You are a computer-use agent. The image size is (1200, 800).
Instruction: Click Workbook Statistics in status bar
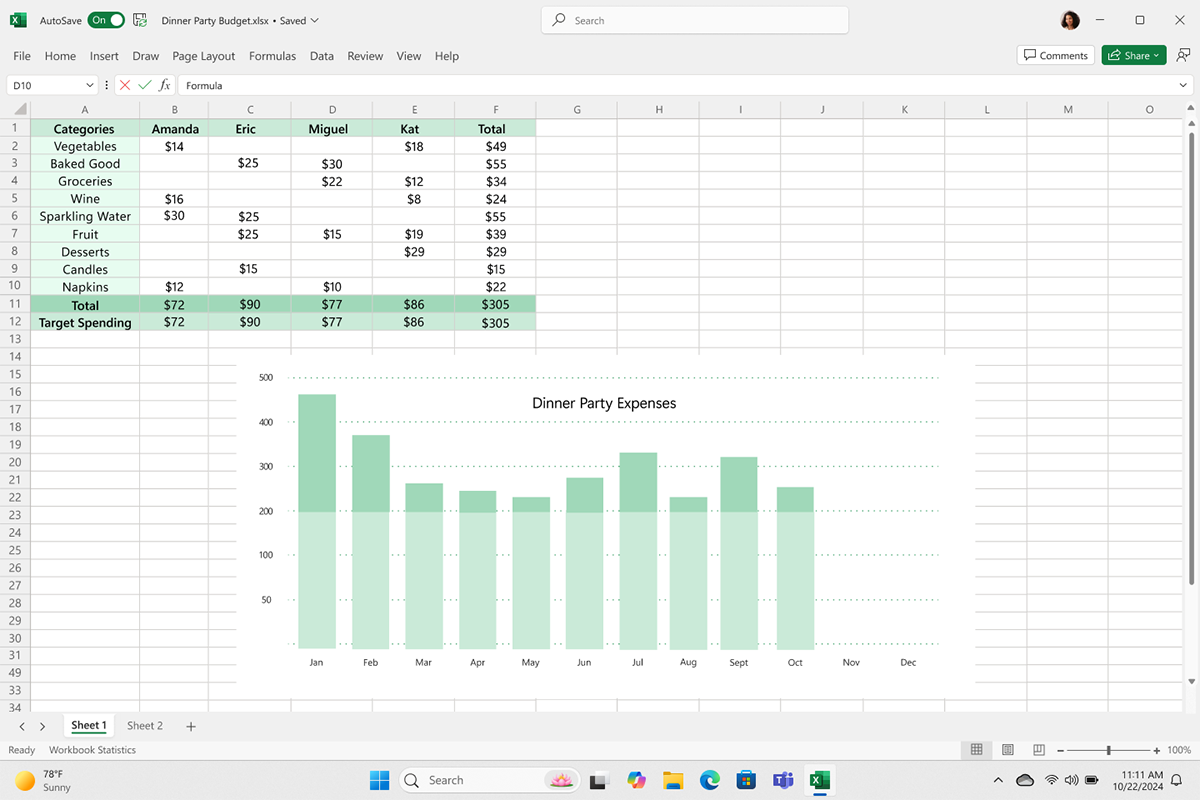(x=92, y=750)
